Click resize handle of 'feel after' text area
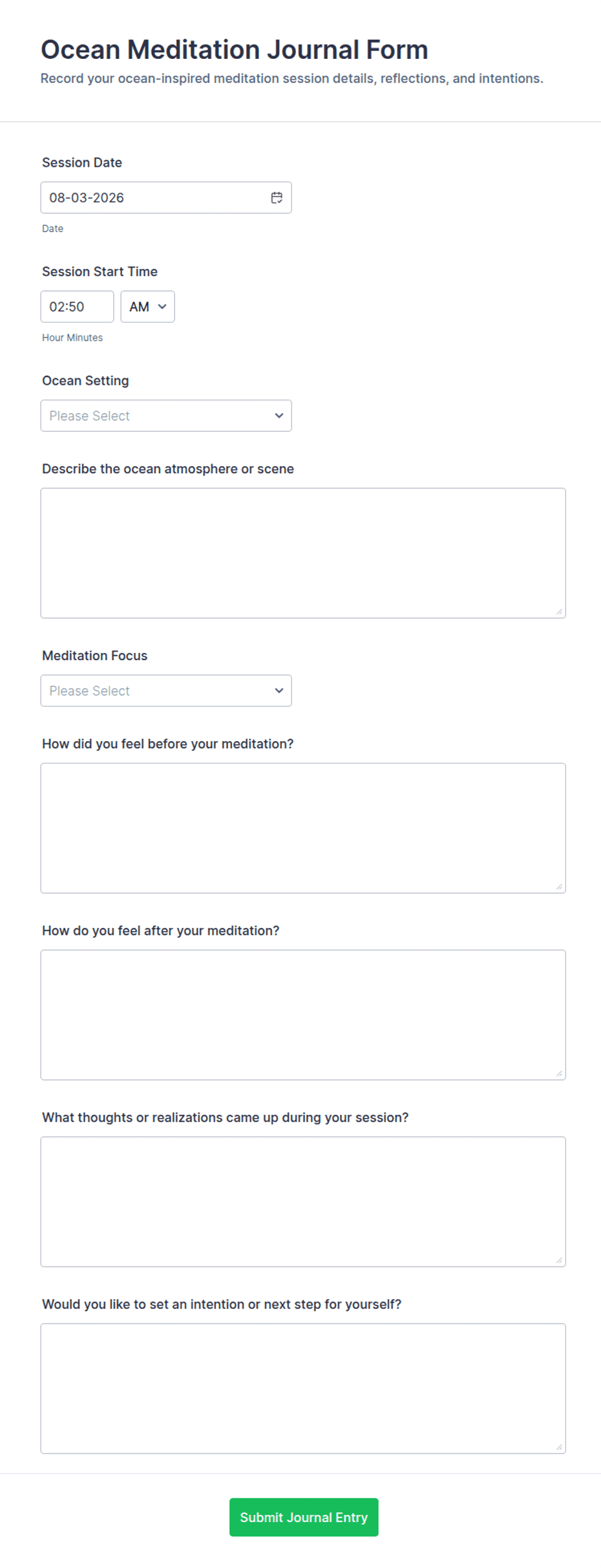This screenshot has height=1568, width=601. point(559,1073)
